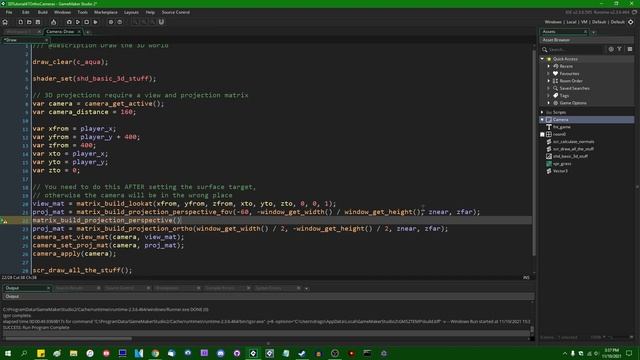Expand the Scripts folder
The image size is (640, 360).
click(x=542, y=112)
